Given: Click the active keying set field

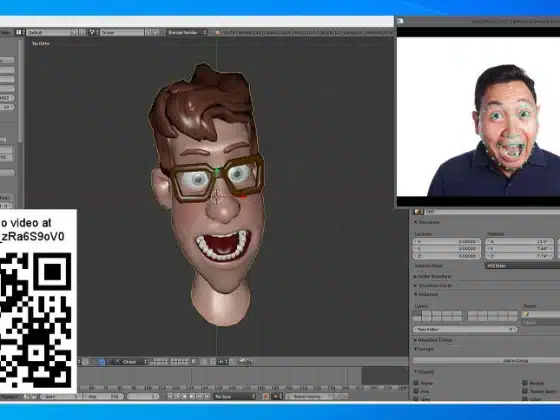Looking at the screenshot, I should click(x=309, y=396).
